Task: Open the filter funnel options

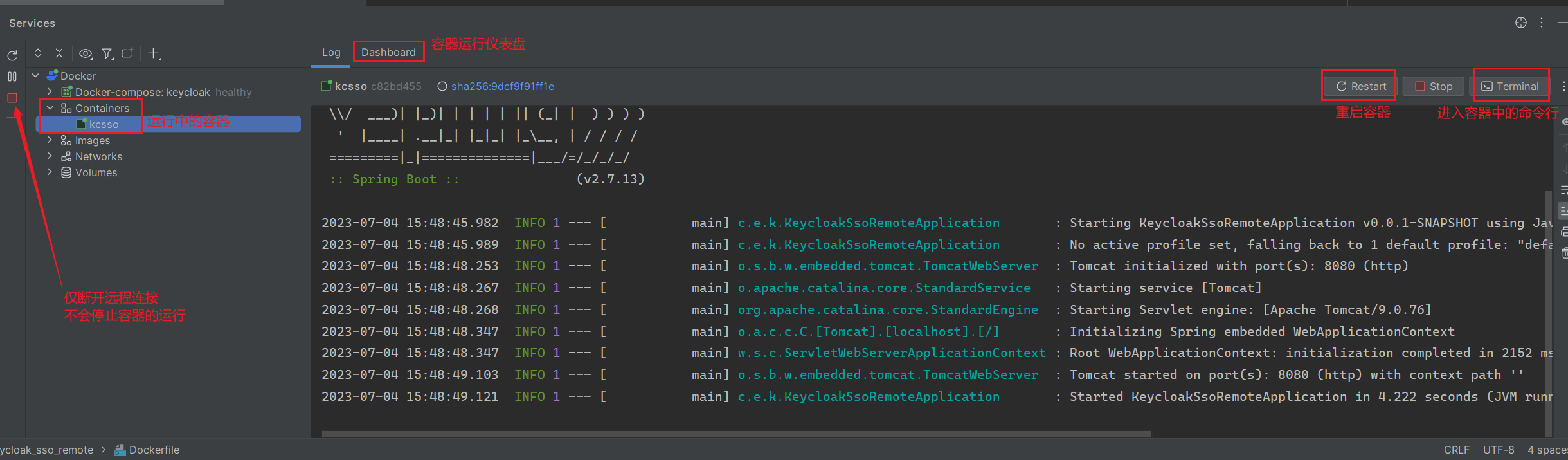Action: 107,54
